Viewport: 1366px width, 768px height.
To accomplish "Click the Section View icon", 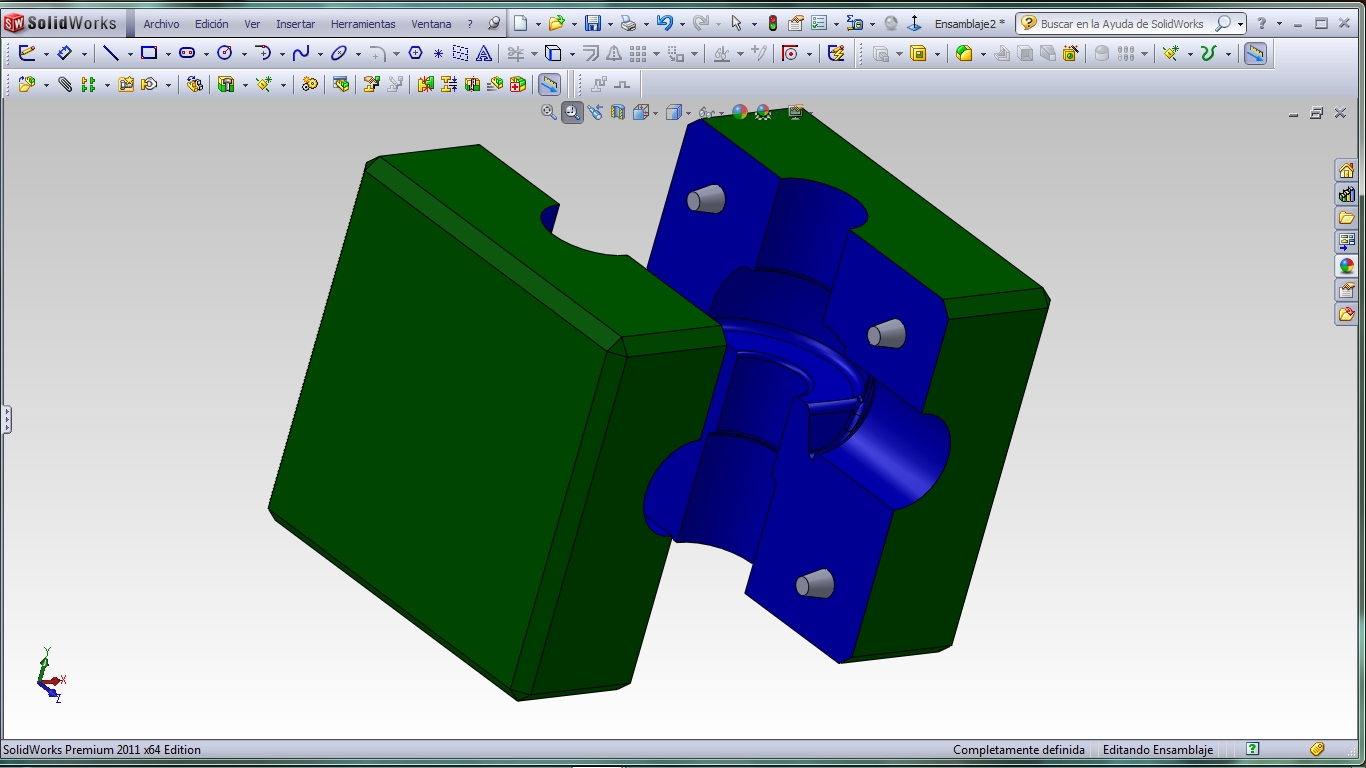I will coord(617,112).
